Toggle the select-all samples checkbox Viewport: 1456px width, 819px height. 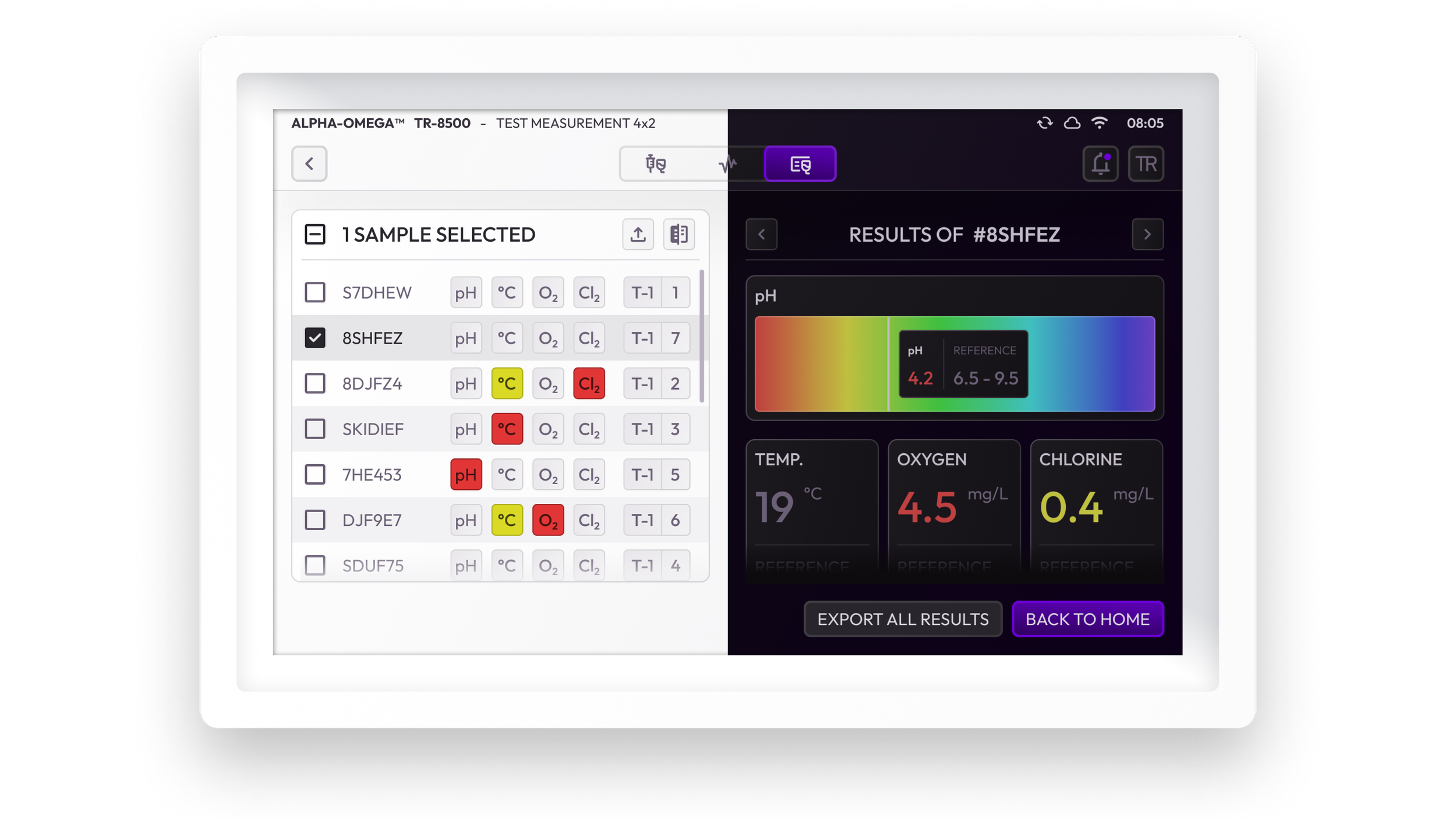(x=316, y=234)
